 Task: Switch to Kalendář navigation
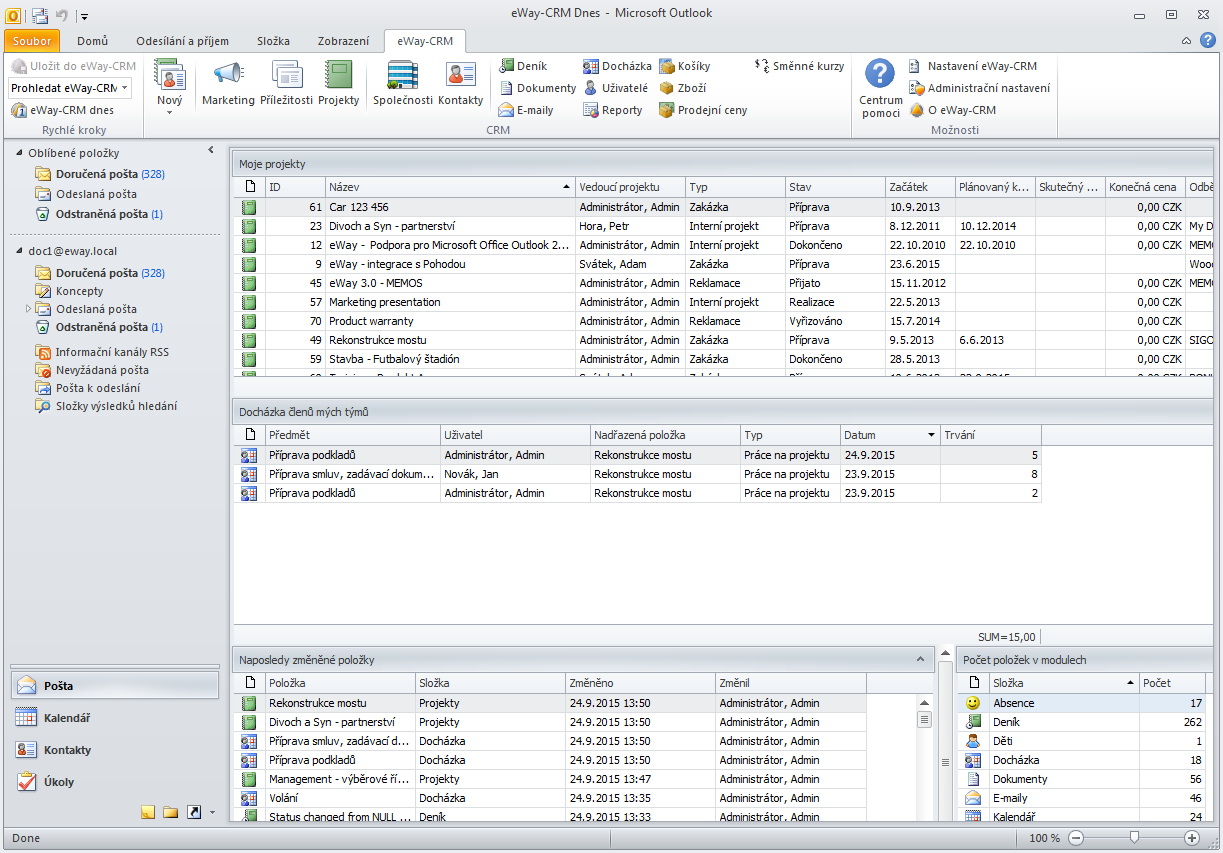[x=115, y=718]
